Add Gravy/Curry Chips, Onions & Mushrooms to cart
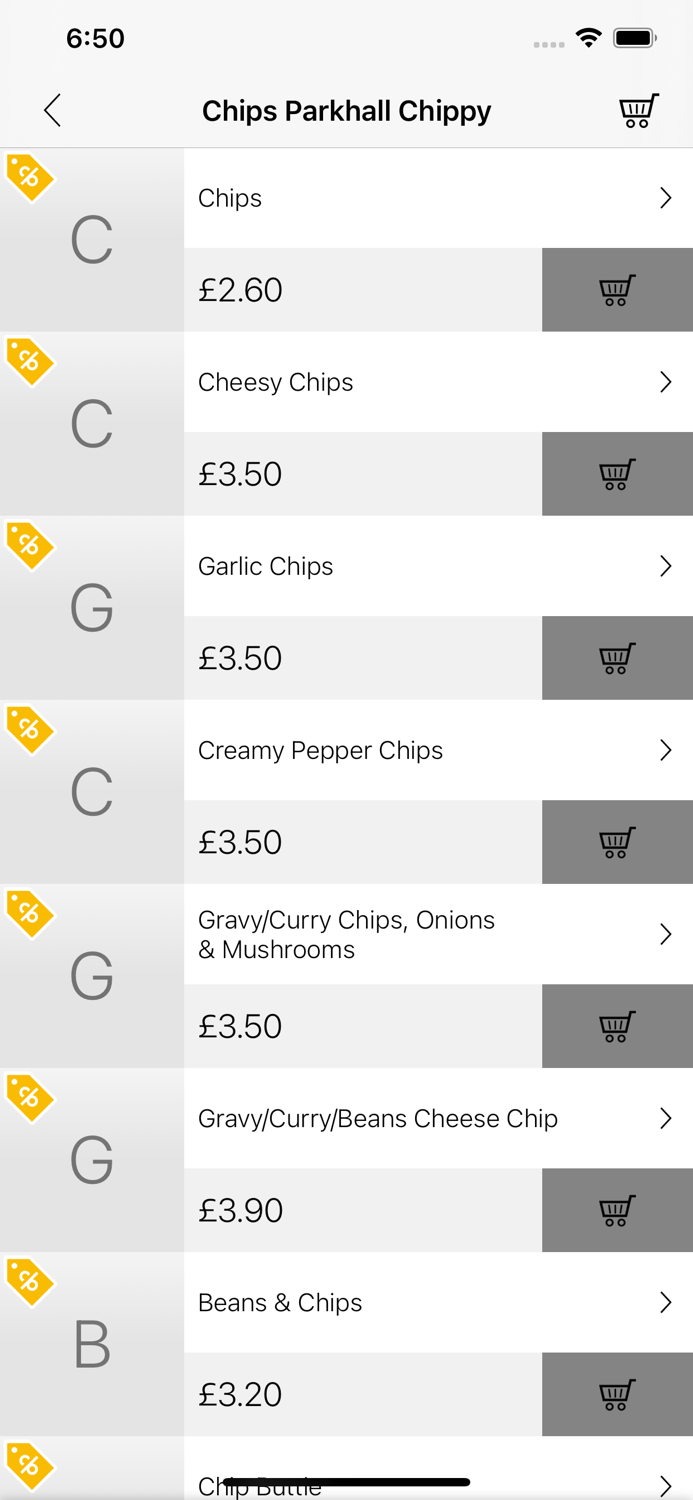 615,1026
